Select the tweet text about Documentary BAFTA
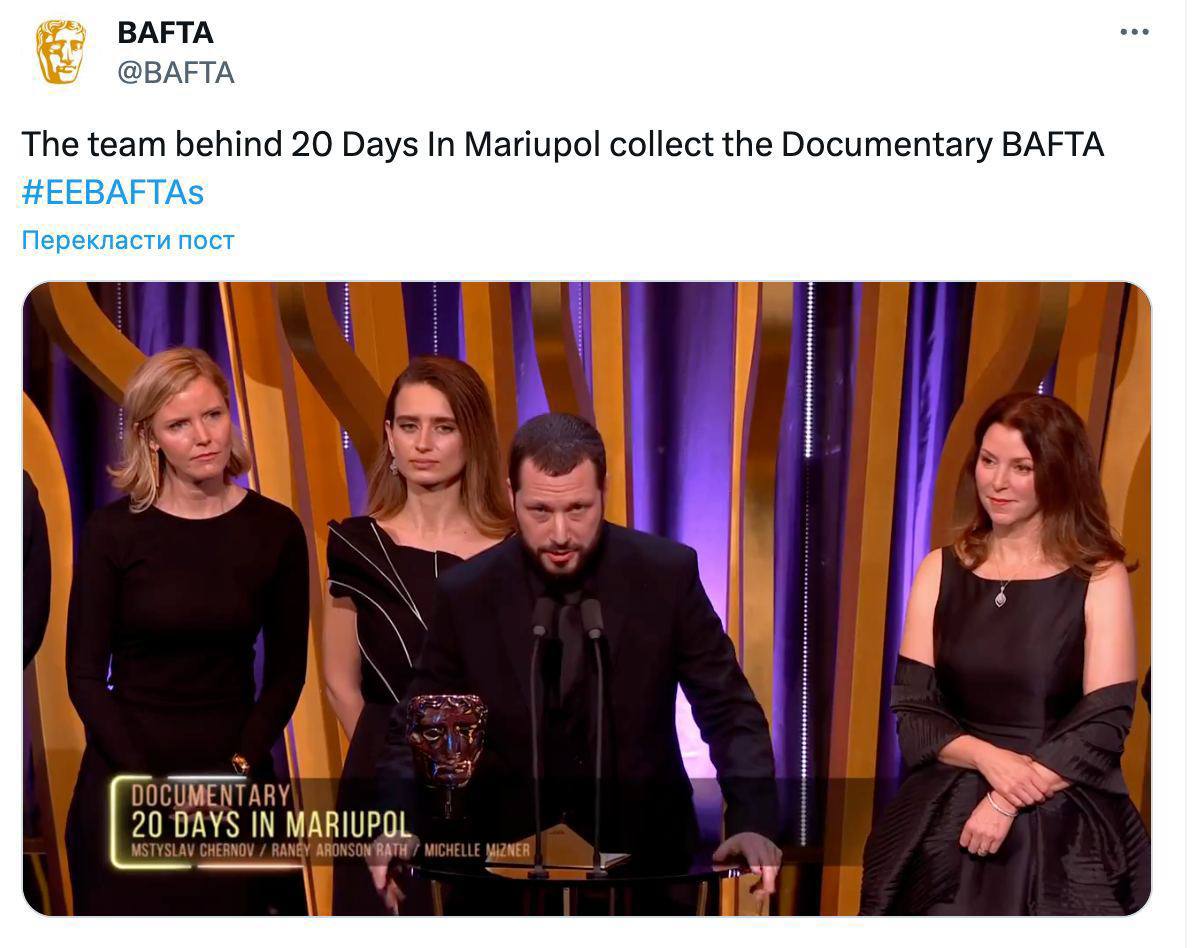 (x=562, y=144)
